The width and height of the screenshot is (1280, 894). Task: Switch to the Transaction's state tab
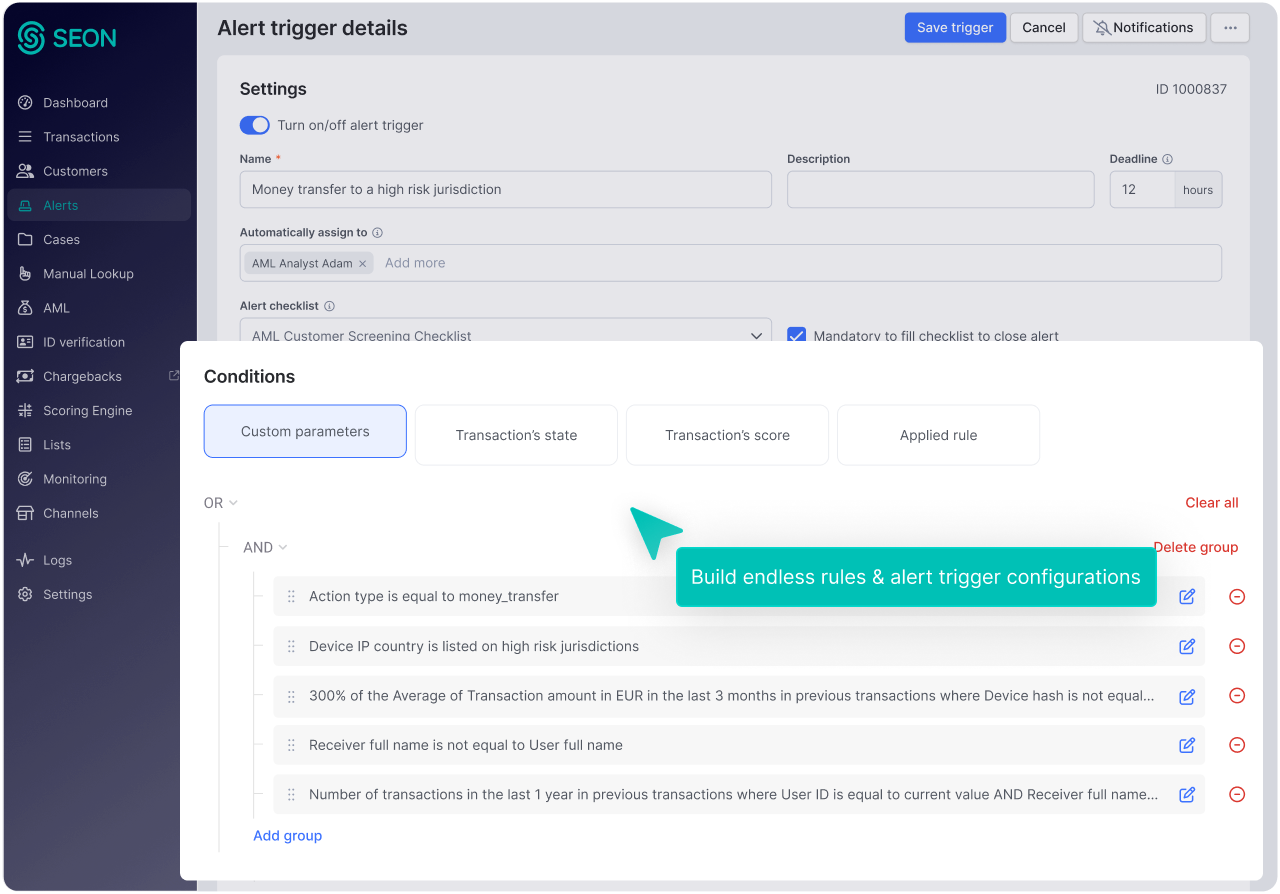[516, 435]
